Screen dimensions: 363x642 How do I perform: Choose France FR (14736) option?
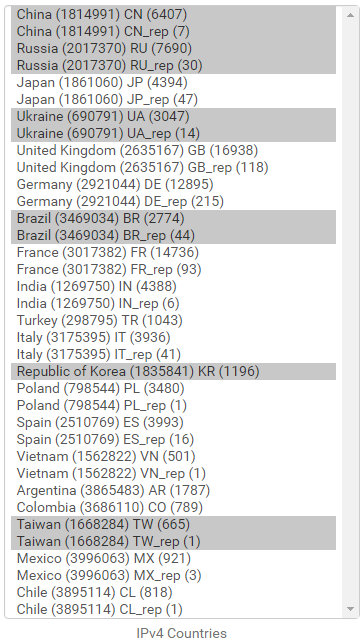tap(174, 252)
